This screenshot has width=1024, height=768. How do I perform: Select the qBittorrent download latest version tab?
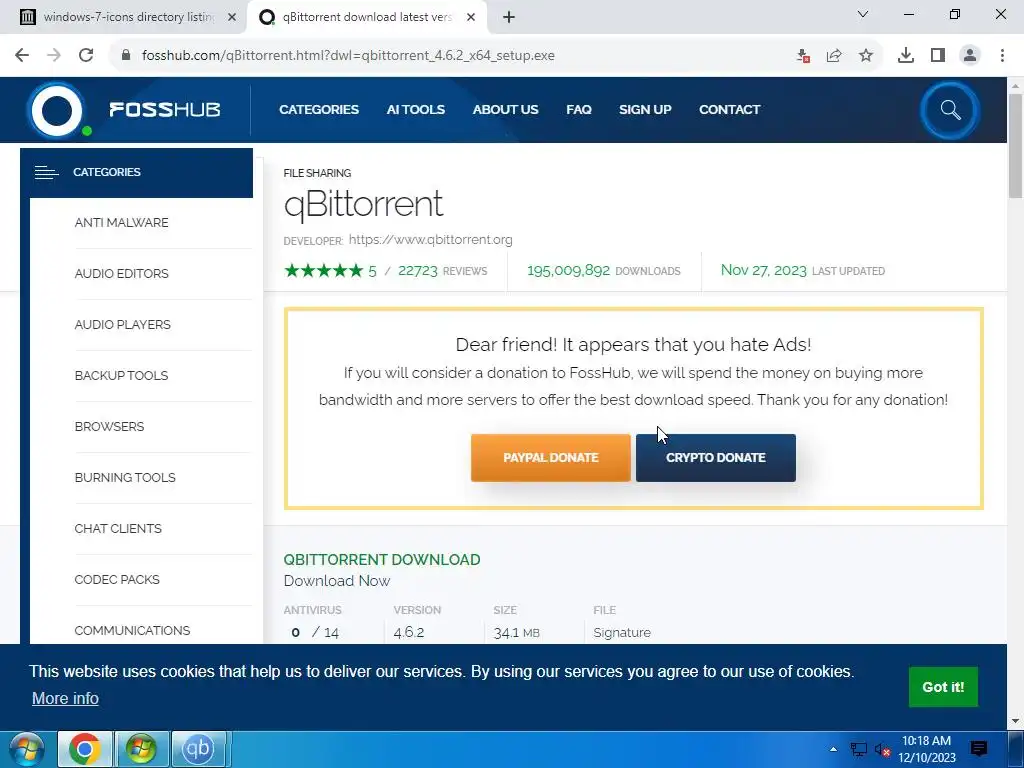[x=367, y=18]
